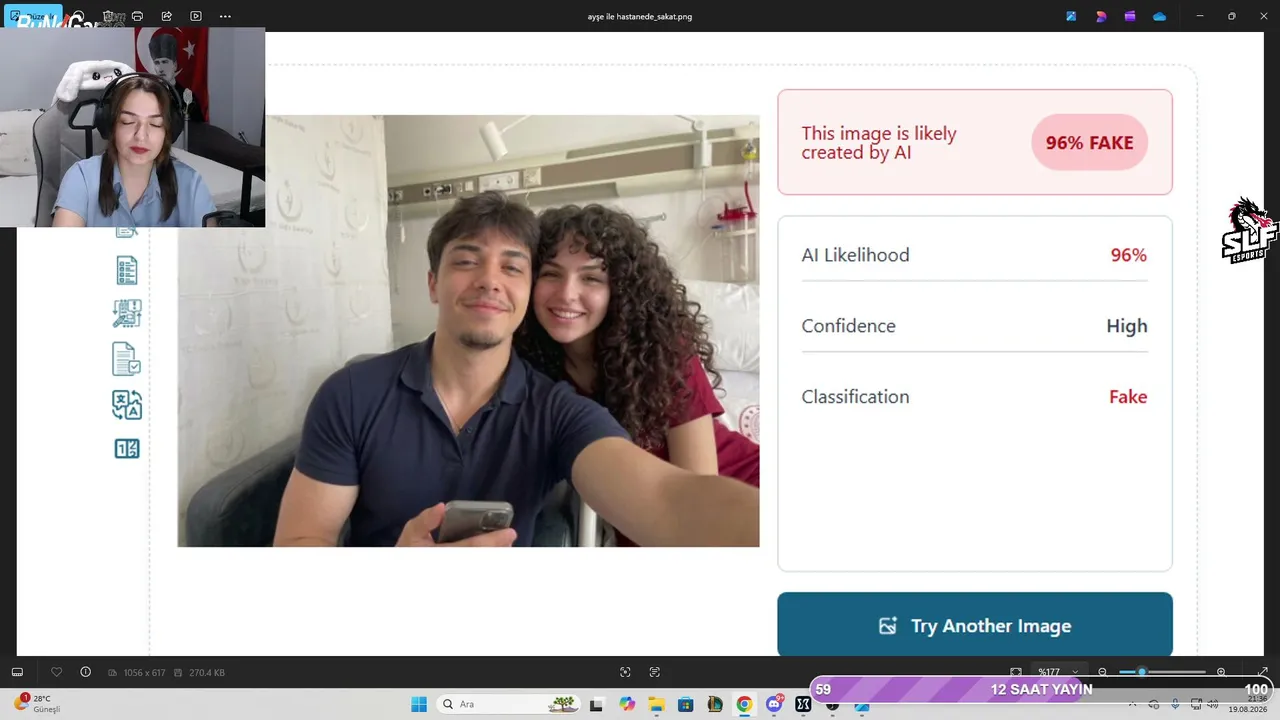The height and width of the screenshot is (720, 1280).
Task: Click the AI Likelihood 96% value
Action: click(x=1129, y=255)
